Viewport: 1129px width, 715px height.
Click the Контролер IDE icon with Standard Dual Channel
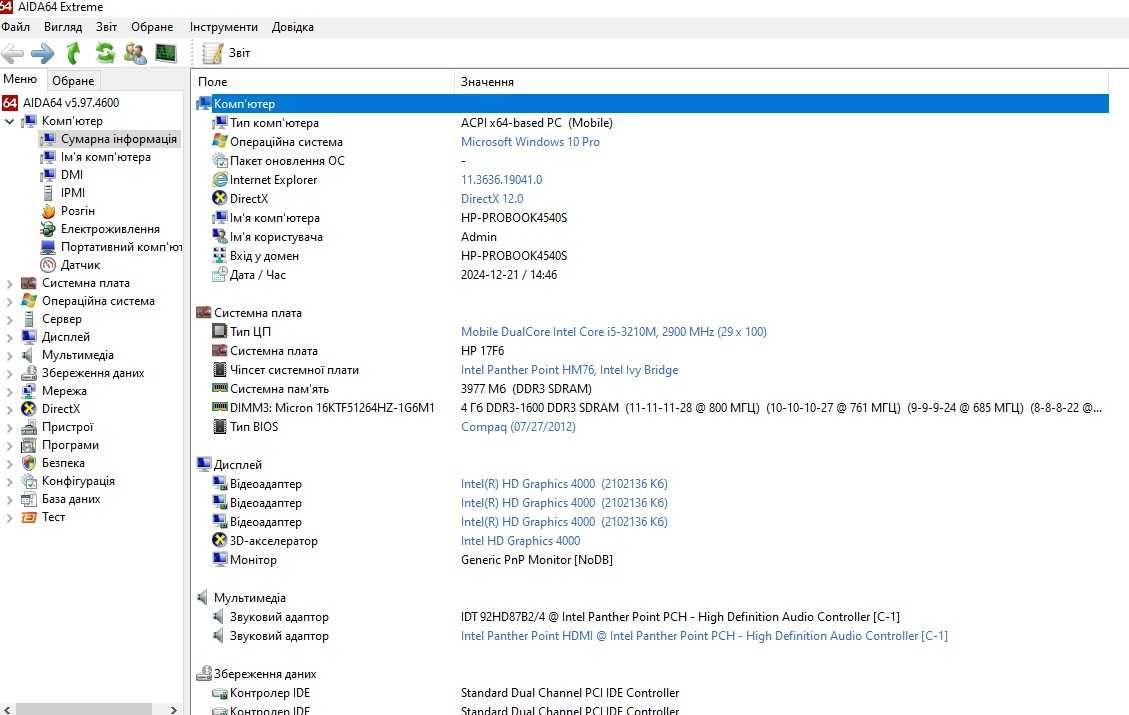coord(220,693)
